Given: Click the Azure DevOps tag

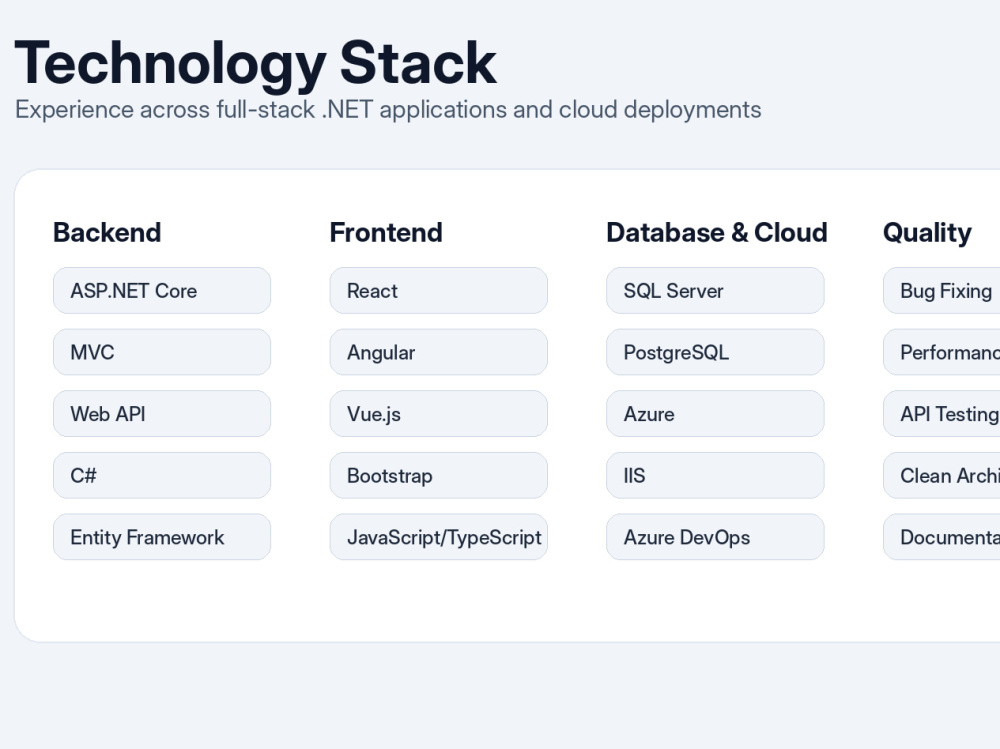Looking at the screenshot, I should click(715, 537).
